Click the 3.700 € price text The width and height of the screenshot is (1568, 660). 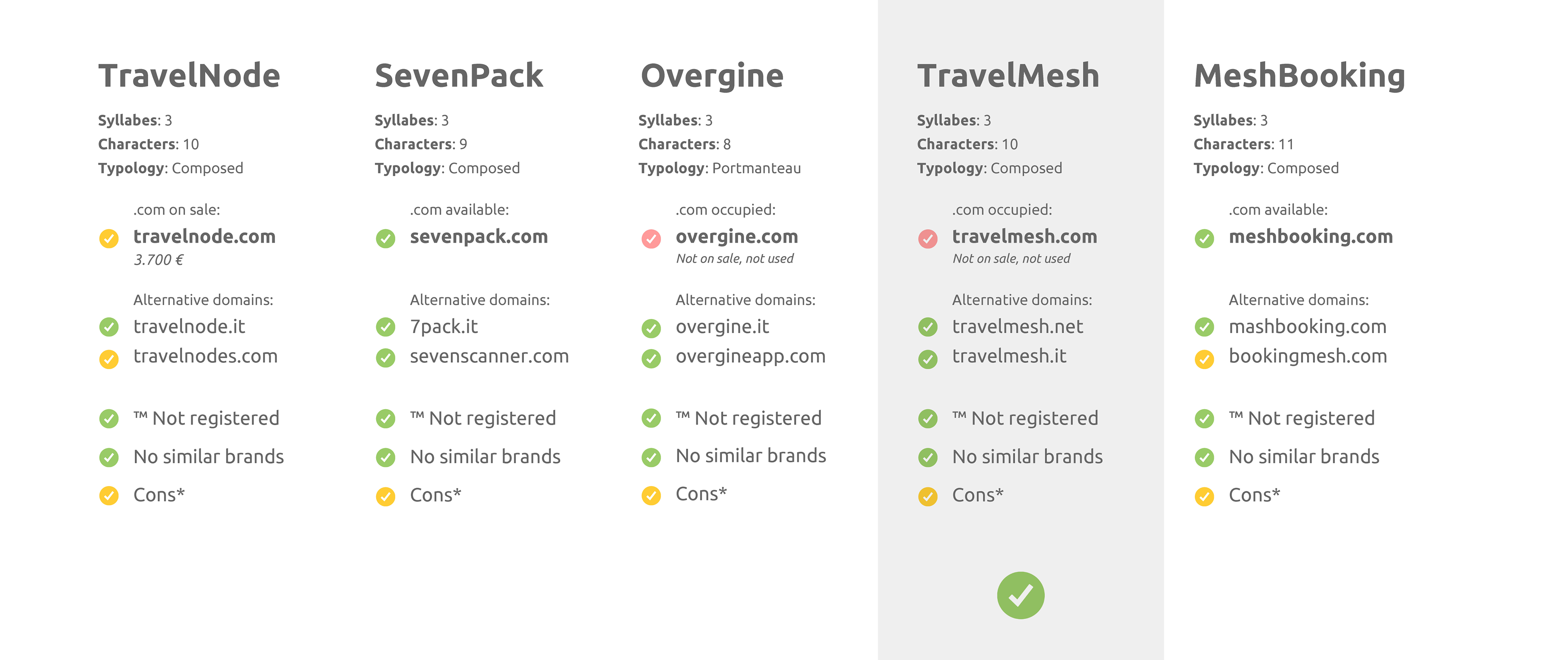[159, 260]
